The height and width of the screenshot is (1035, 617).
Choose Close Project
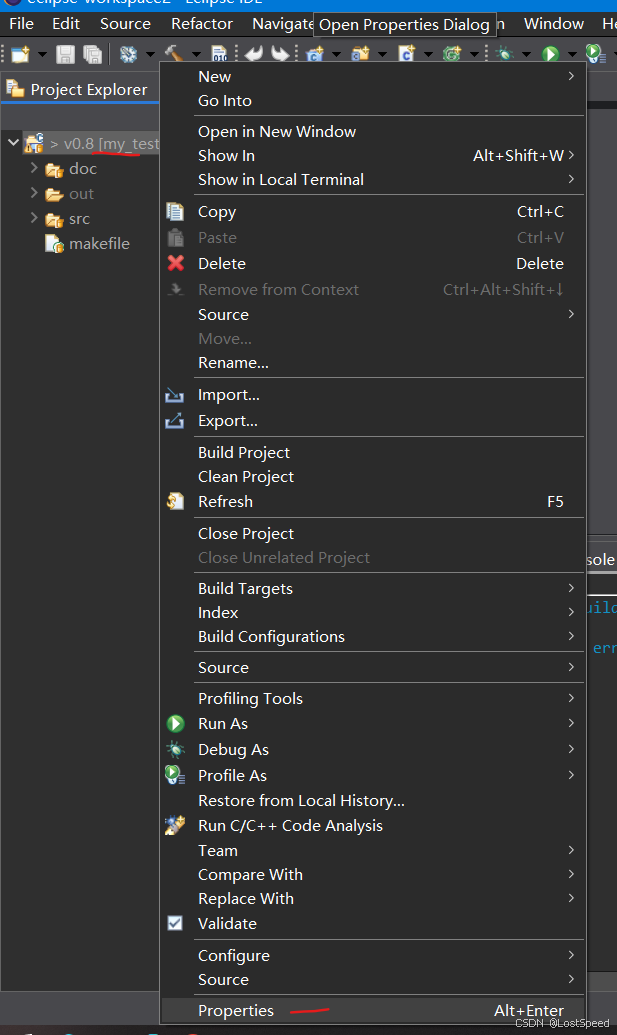click(373, 533)
